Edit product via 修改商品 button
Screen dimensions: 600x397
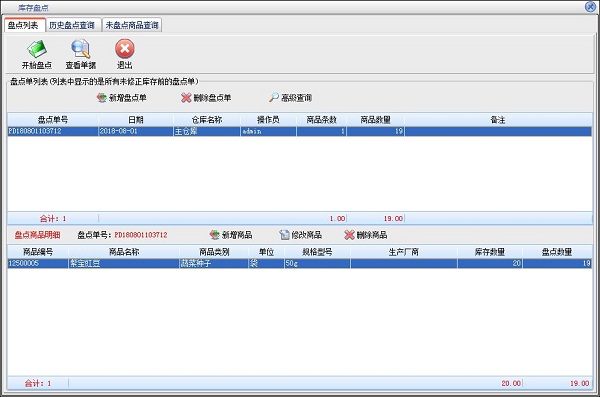300,235
